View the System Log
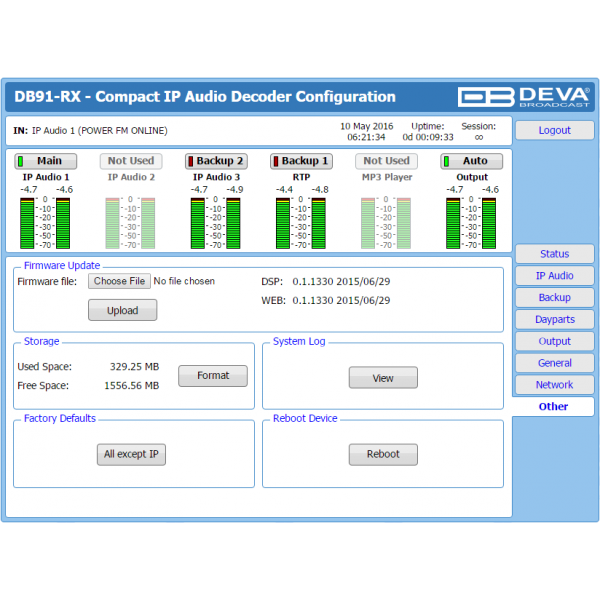 pyautogui.click(x=383, y=378)
